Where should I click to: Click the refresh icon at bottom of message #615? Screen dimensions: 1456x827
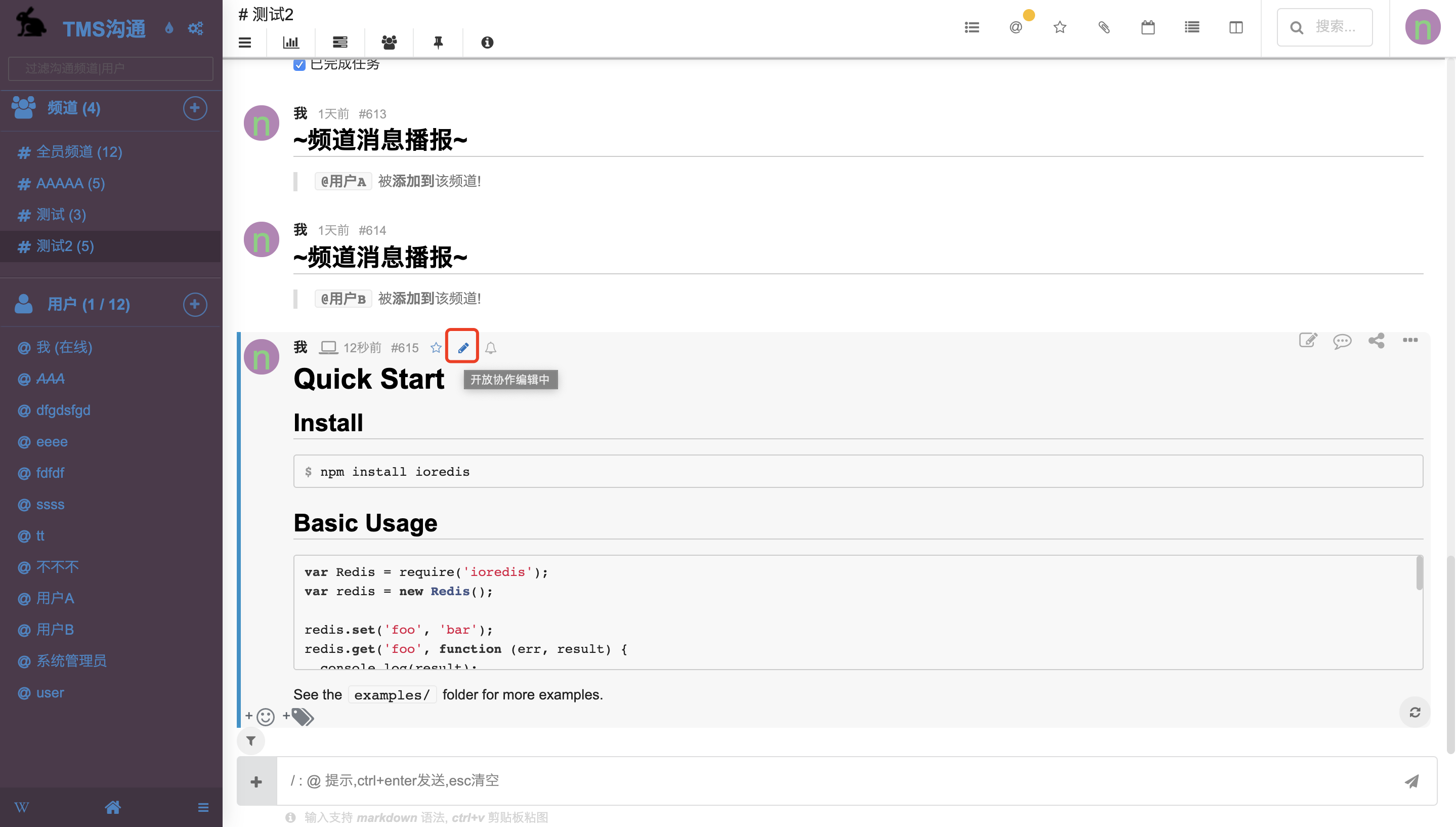(x=1415, y=712)
